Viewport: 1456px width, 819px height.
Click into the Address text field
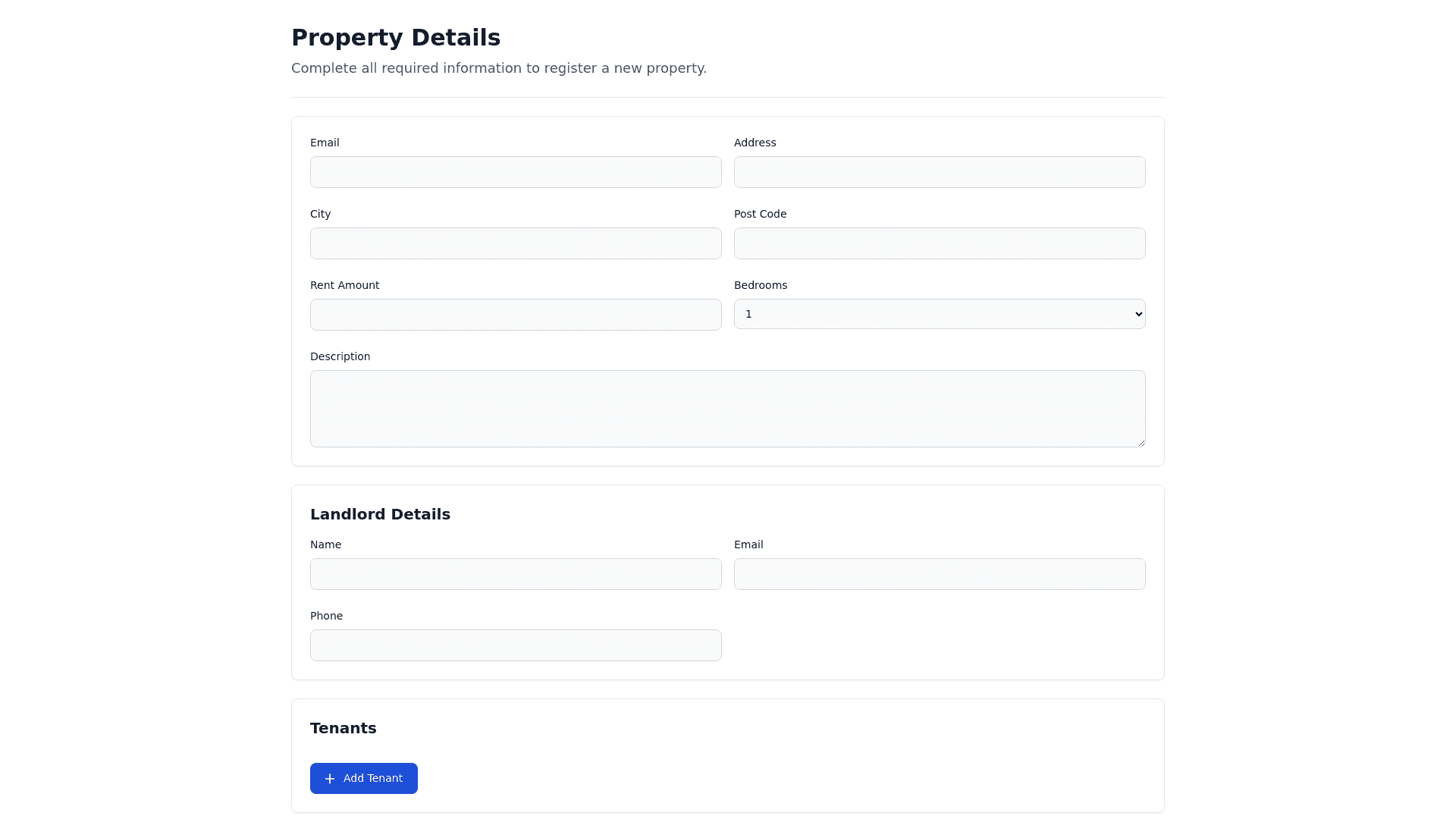point(939,172)
